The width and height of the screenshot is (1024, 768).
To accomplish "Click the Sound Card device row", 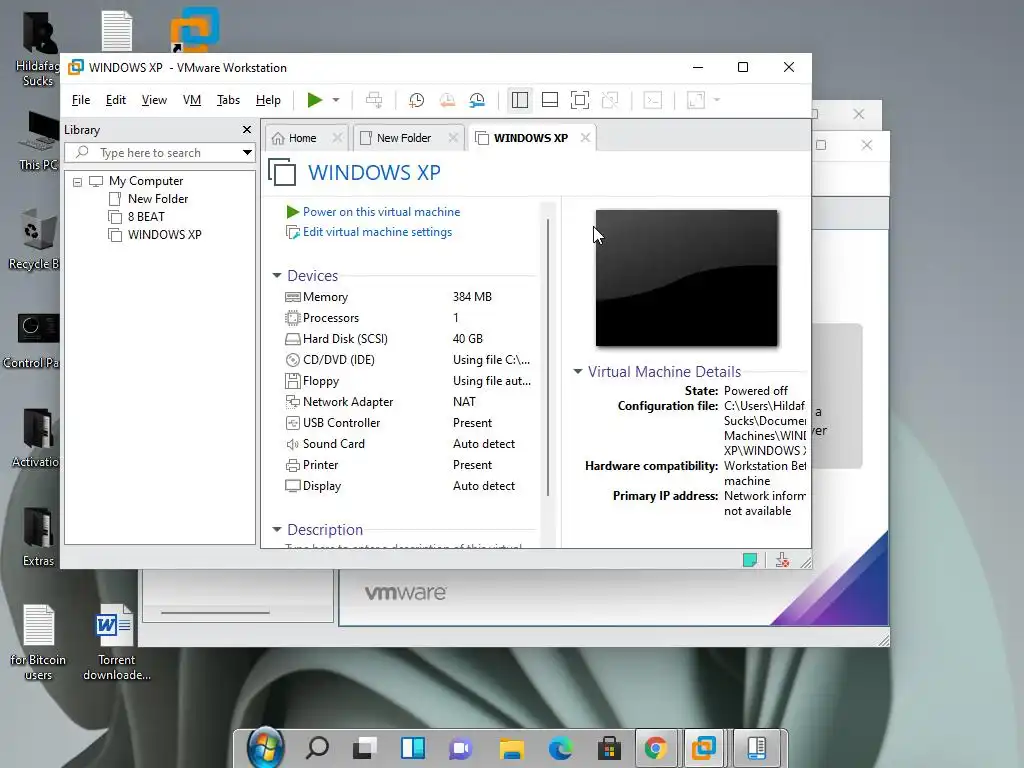I will (x=409, y=443).
